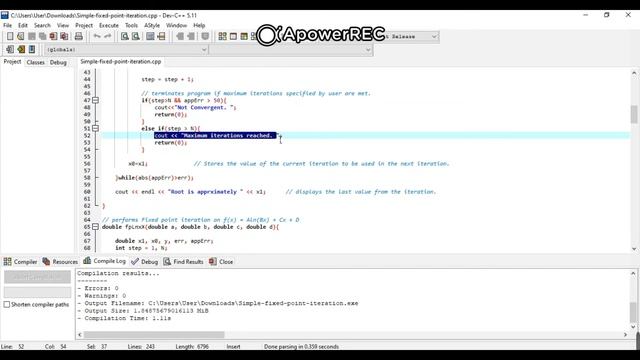Screen dimensions: 640x360
Task: Click the Dev-C++ application icon in title bar
Action: coord(4,15)
